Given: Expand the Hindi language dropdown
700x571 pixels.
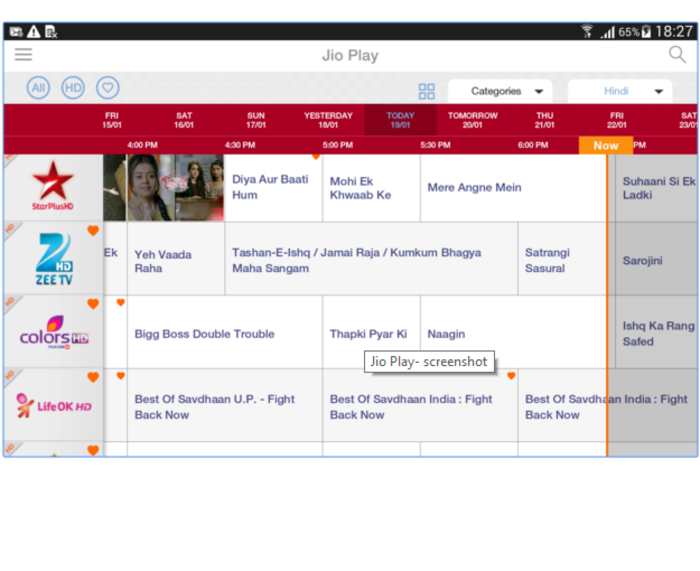Looking at the screenshot, I should pos(620,91).
